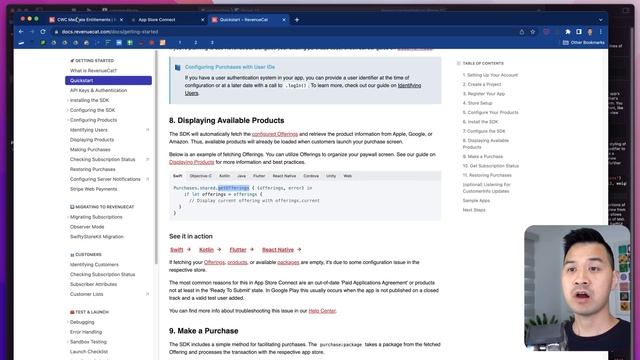This screenshot has width=640, height=360.
Task: Select the Web code tab
Action: coord(348,176)
